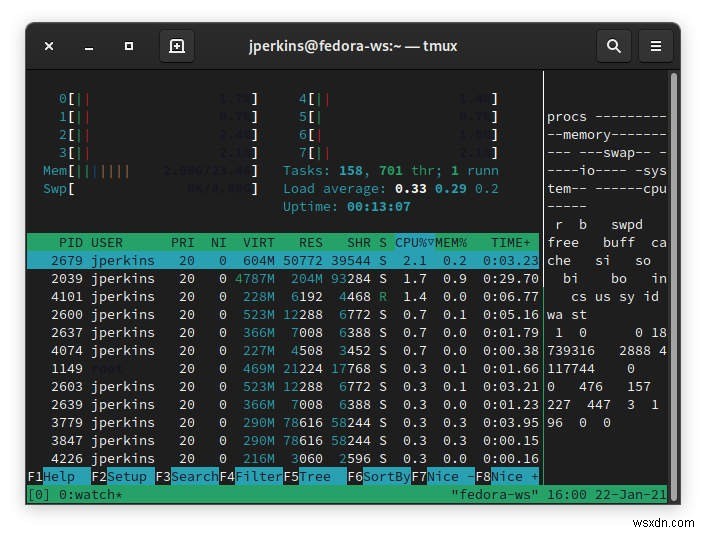
Task: Sort by the TIME+ column header
Action: [x=511, y=243]
